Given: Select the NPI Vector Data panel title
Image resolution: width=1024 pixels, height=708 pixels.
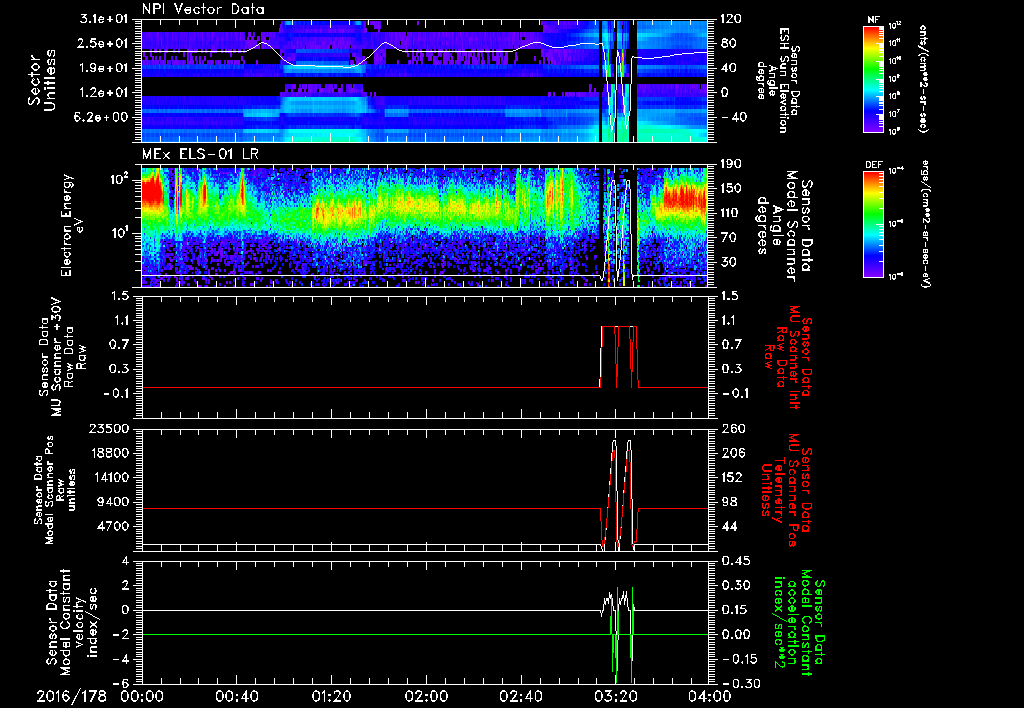Looking at the screenshot, I should tap(204, 9).
